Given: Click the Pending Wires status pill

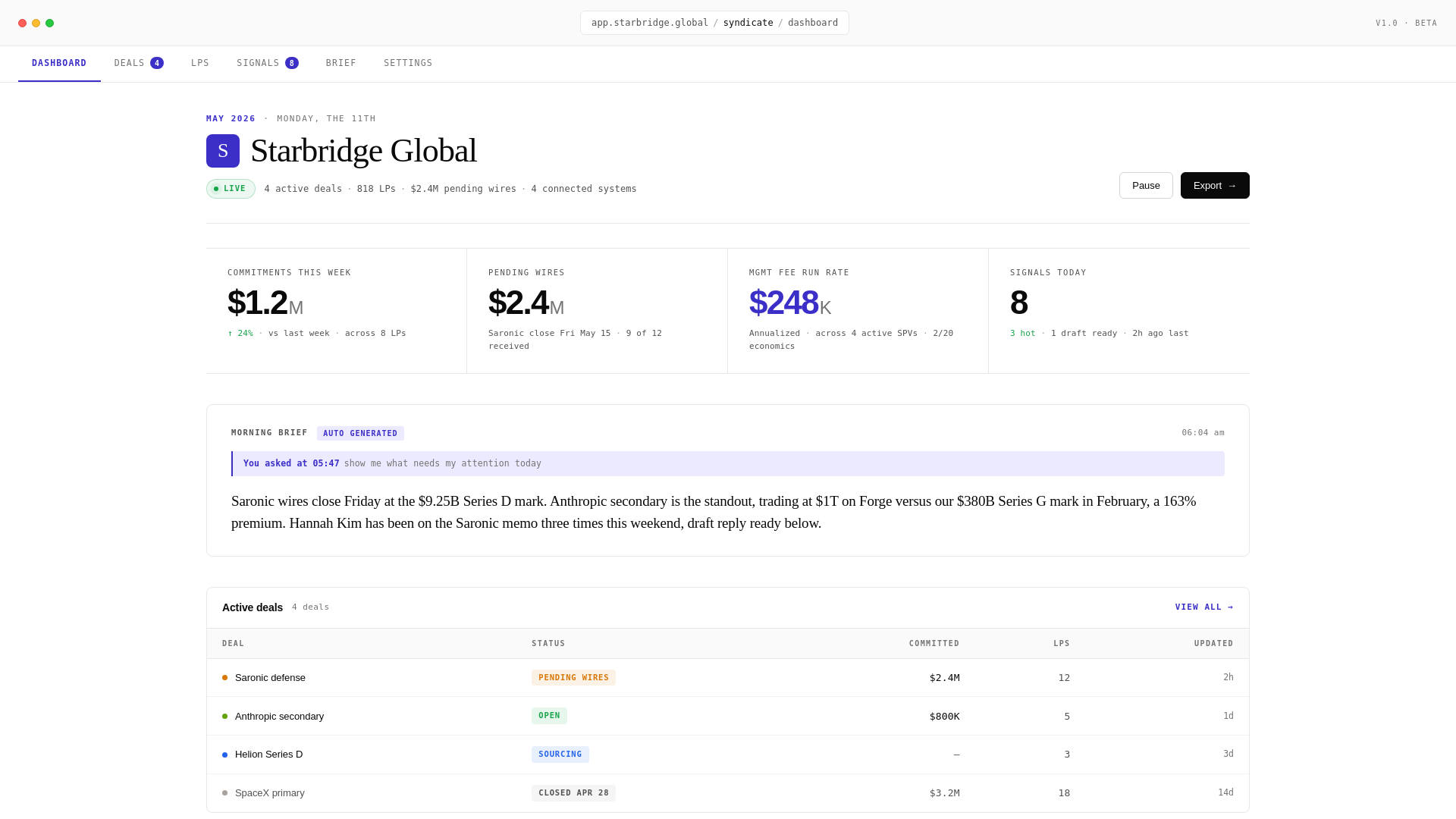Looking at the screenshot, I should [x=573, y=678].
